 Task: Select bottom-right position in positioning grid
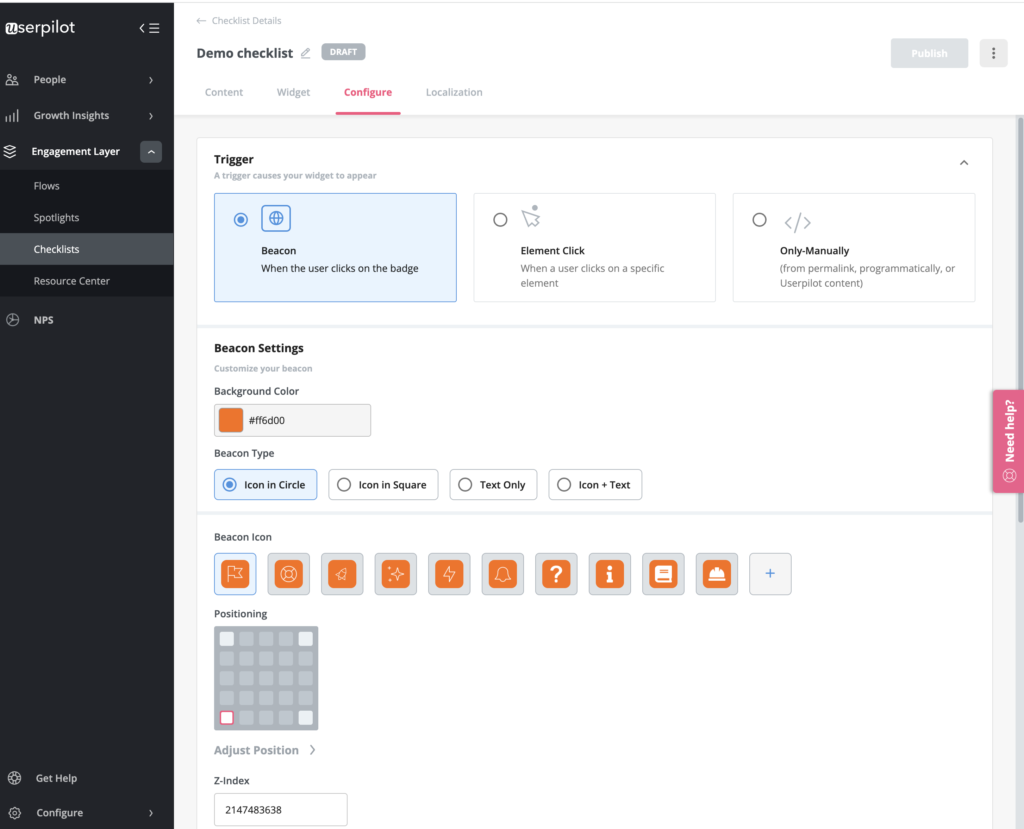(306, 717)
